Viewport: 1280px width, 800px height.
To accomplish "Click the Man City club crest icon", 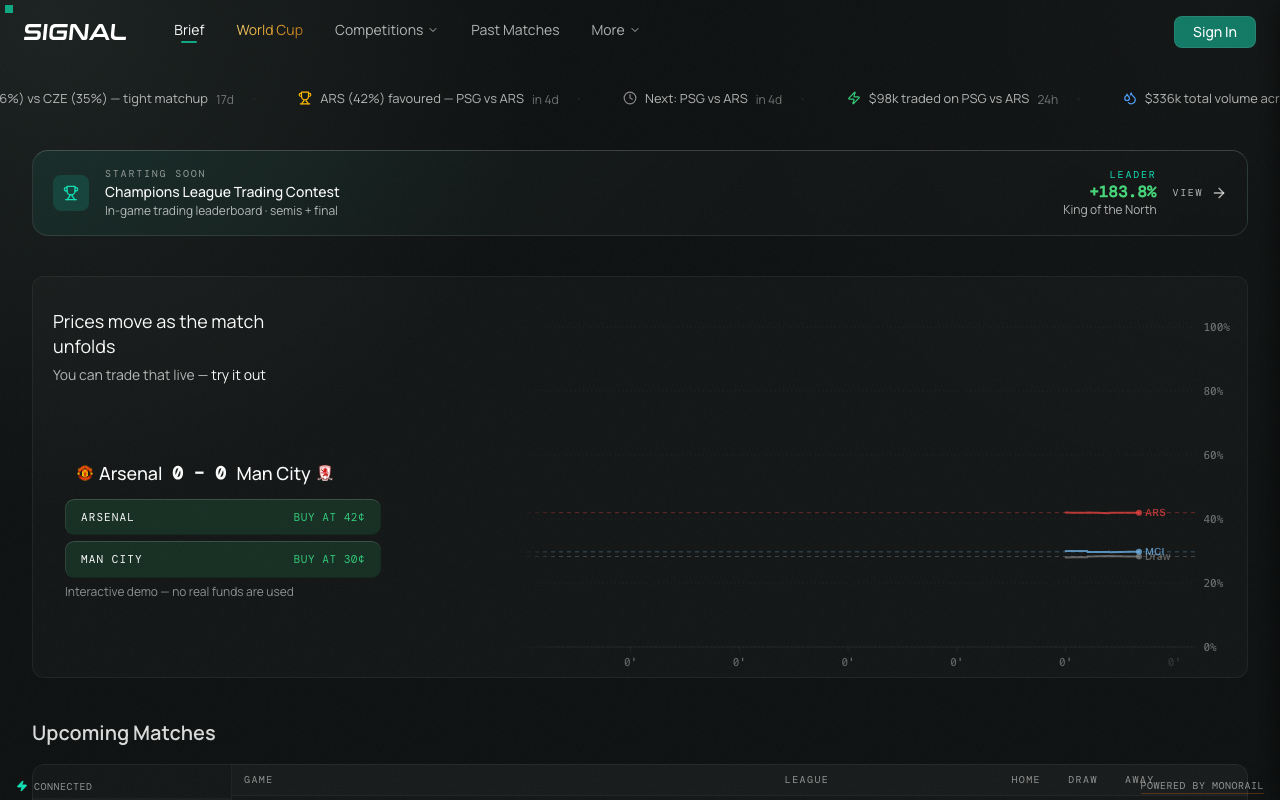I will (x=324, y=473).
